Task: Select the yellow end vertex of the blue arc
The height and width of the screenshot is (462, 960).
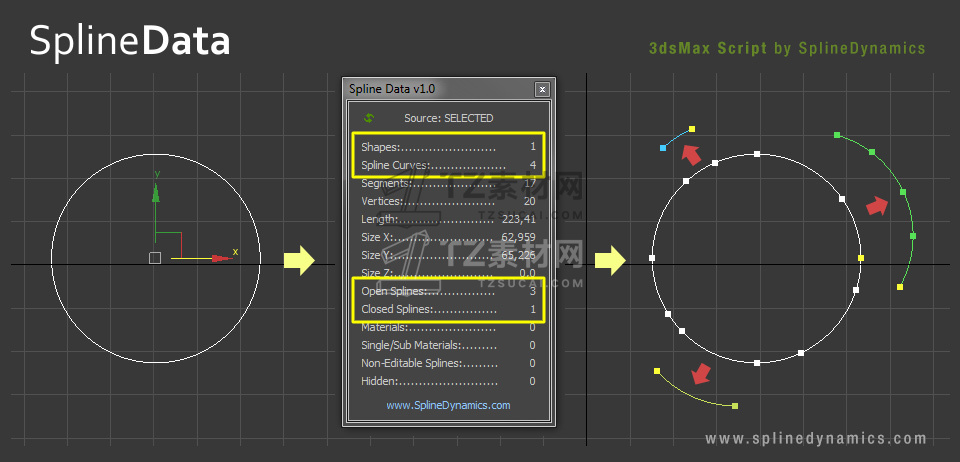Action: point(692,129)
